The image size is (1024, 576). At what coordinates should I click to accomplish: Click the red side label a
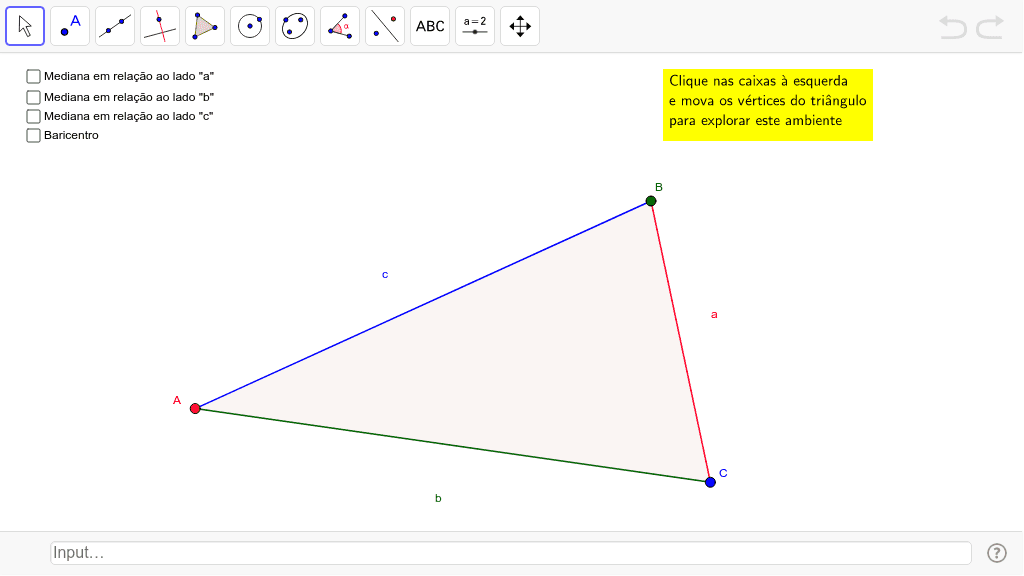(x=714, y=315)
